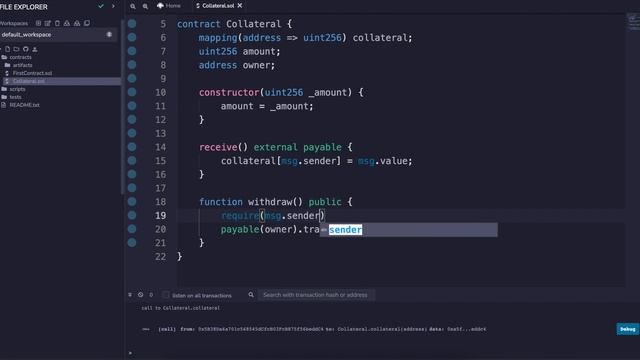Toggle the breakpoint dot on line 20
Viewport: 640px width, 360px height.
(x=132, y=229)
